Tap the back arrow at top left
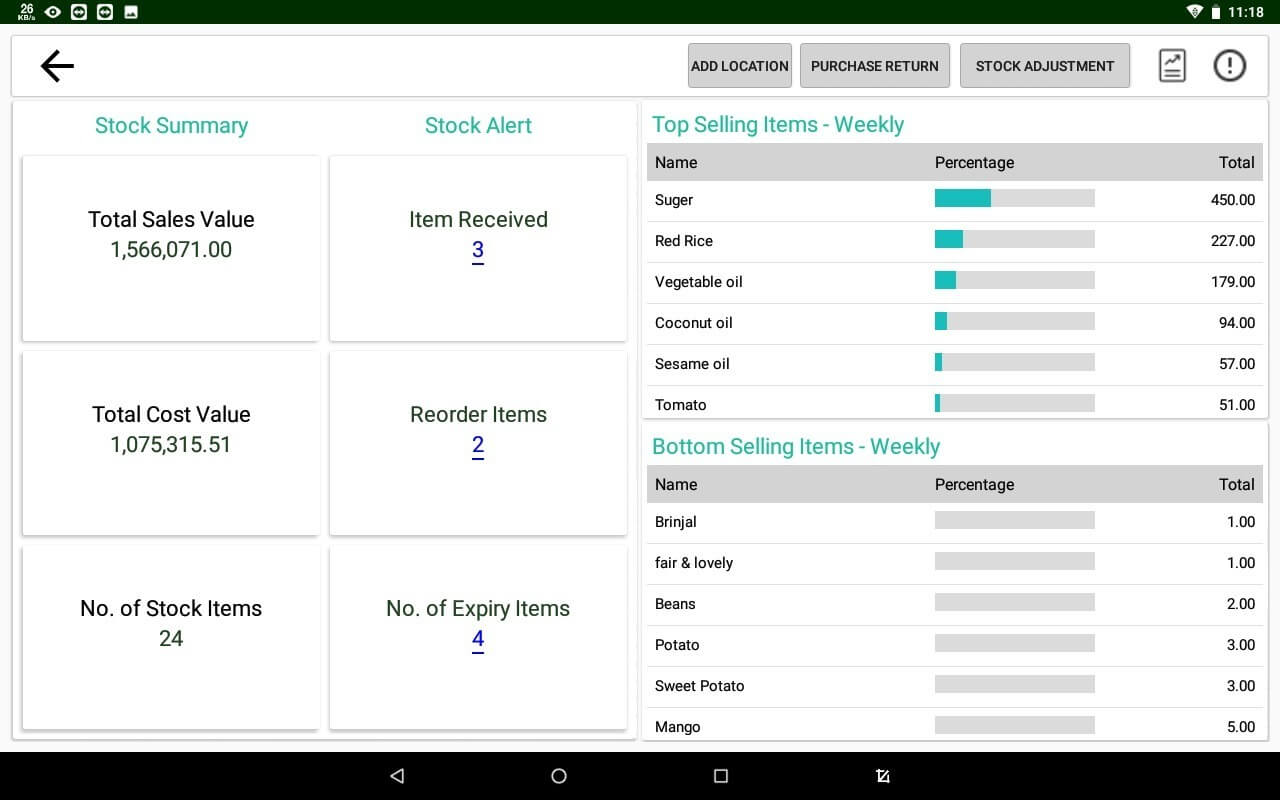1280x800 pixels. [56, 65]
